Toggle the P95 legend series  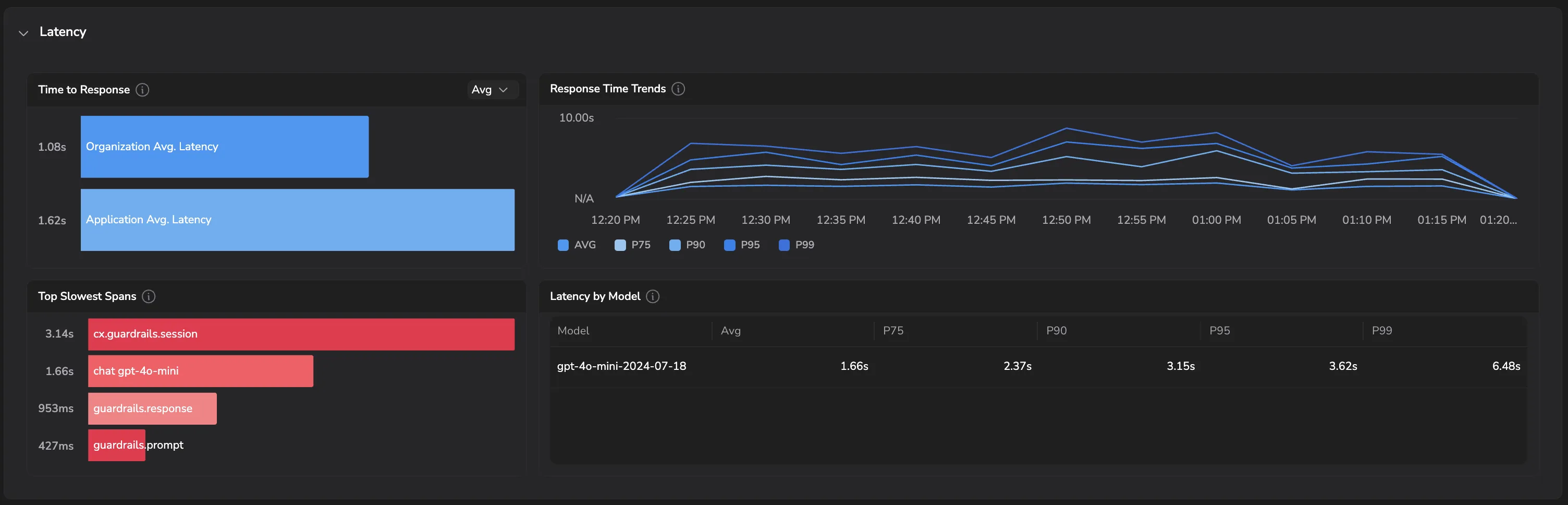tap(742, 245)
